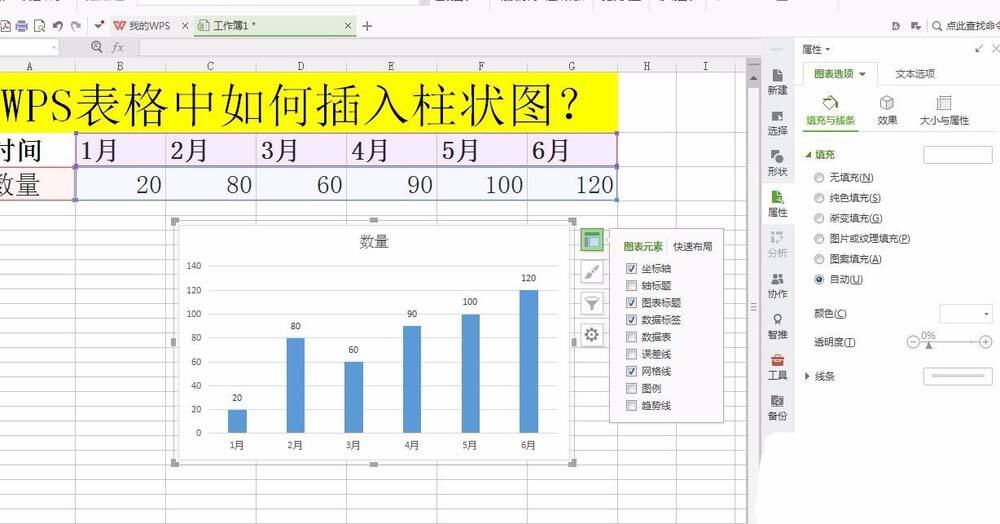1000x524 pixels.
Task: Check the 数据表 chart element
Action: 631,337
